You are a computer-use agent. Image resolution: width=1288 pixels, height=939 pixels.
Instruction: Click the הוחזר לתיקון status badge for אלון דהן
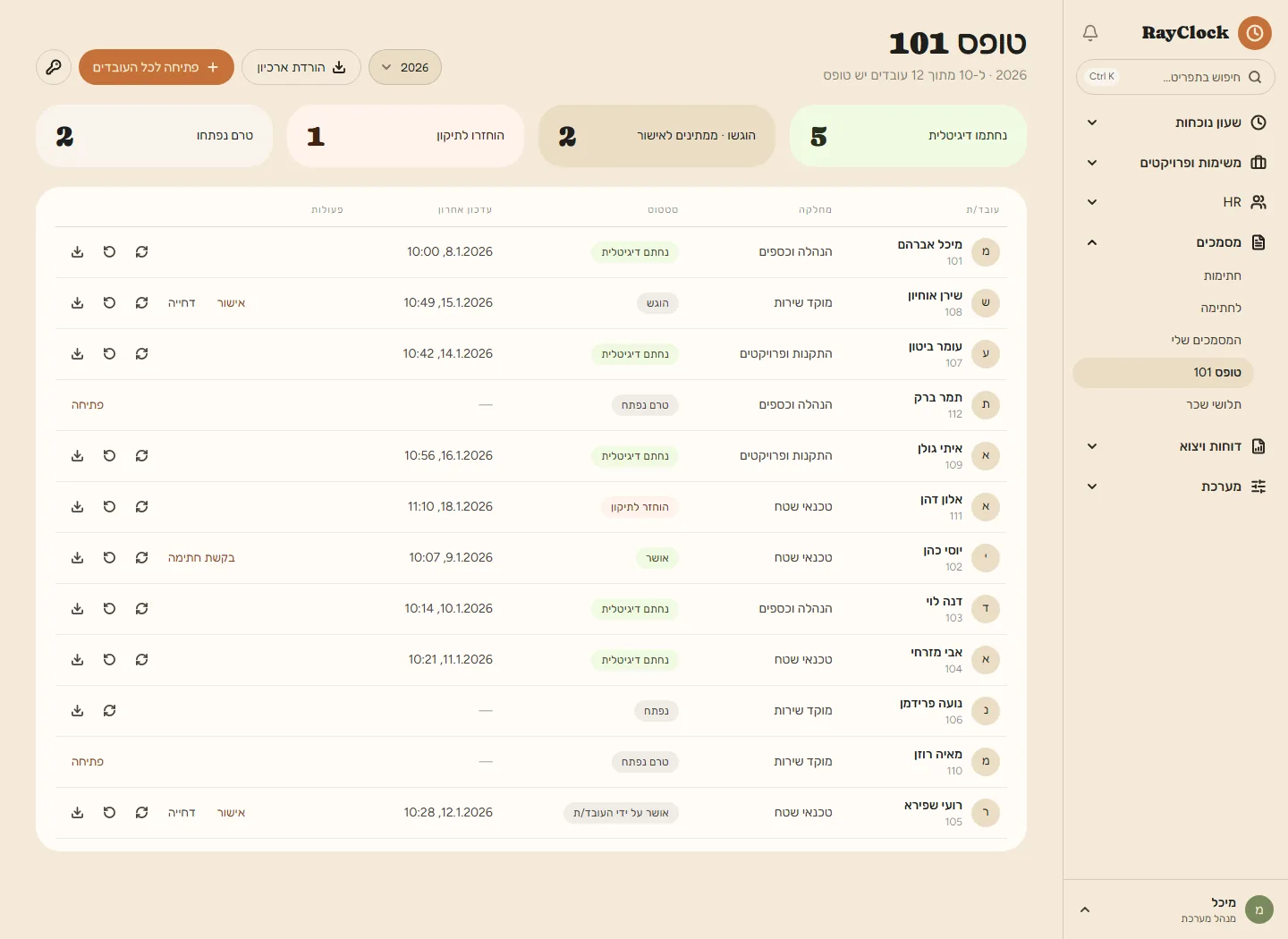coord(640,507)
